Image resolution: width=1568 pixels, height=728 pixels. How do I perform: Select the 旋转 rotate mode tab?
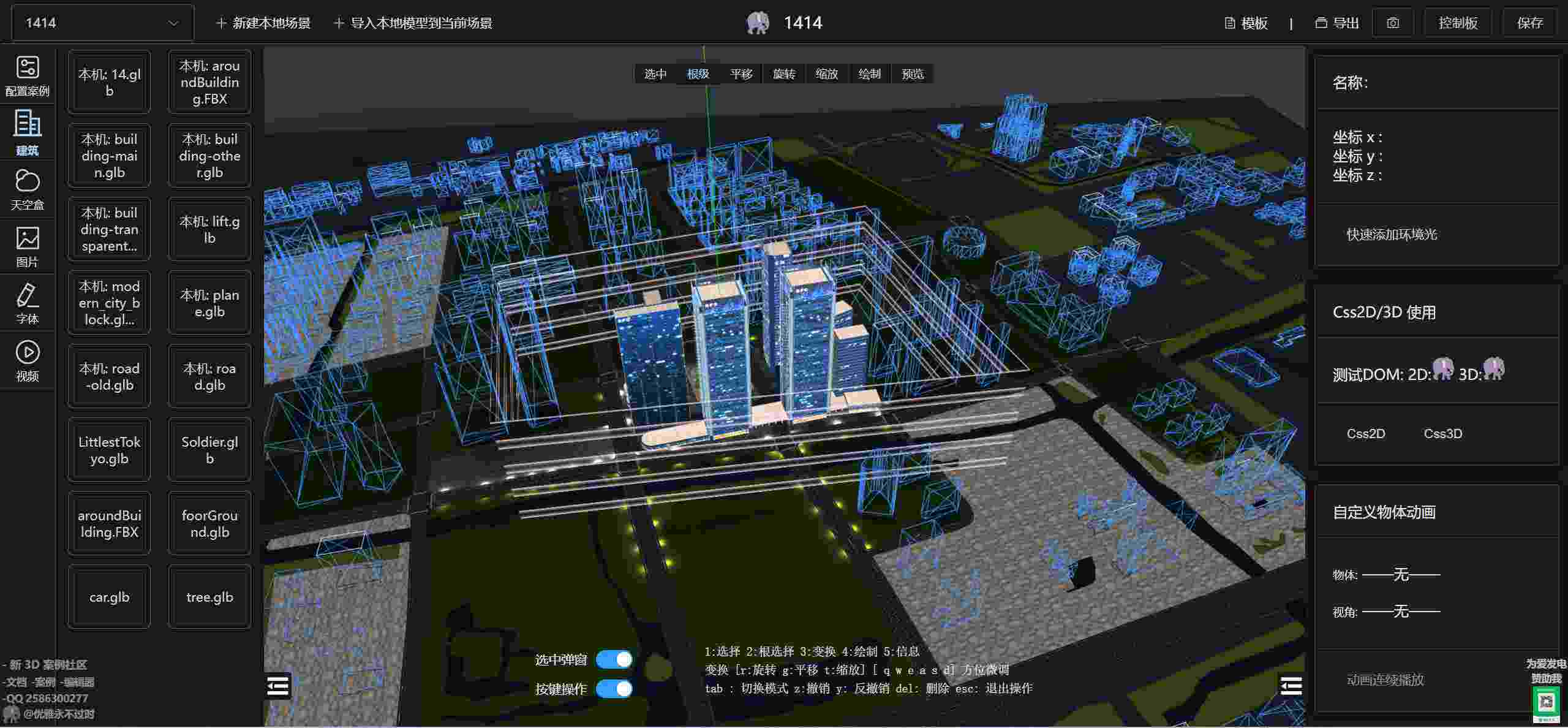(784, 74)
